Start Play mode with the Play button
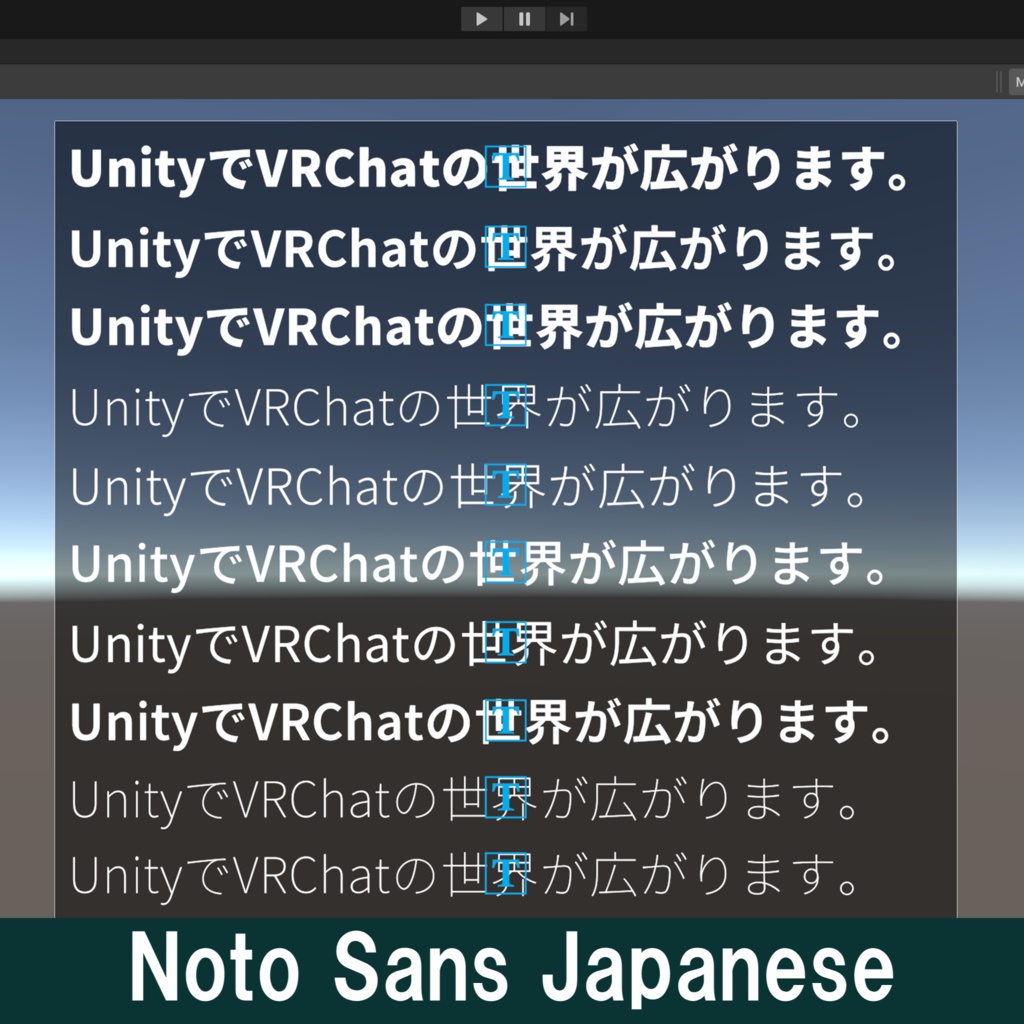The height and width of the screenshot is (1024, 1024). pyautogui.click(x=481, y=19)
